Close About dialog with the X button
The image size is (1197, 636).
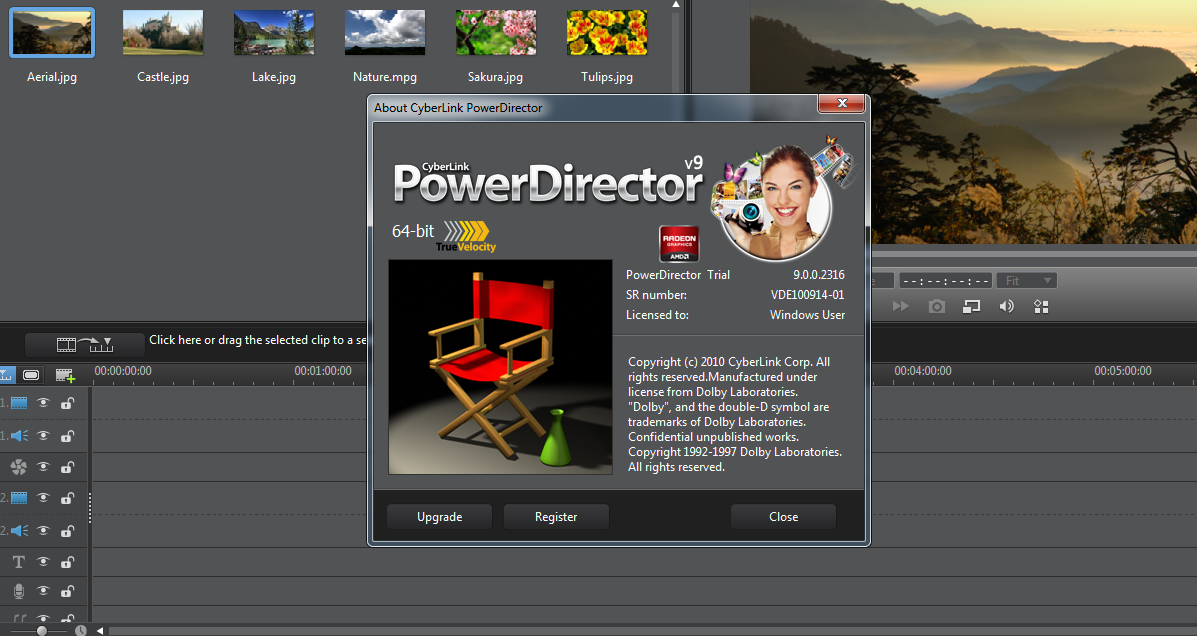pyautogui.click(x=841, y=103)
